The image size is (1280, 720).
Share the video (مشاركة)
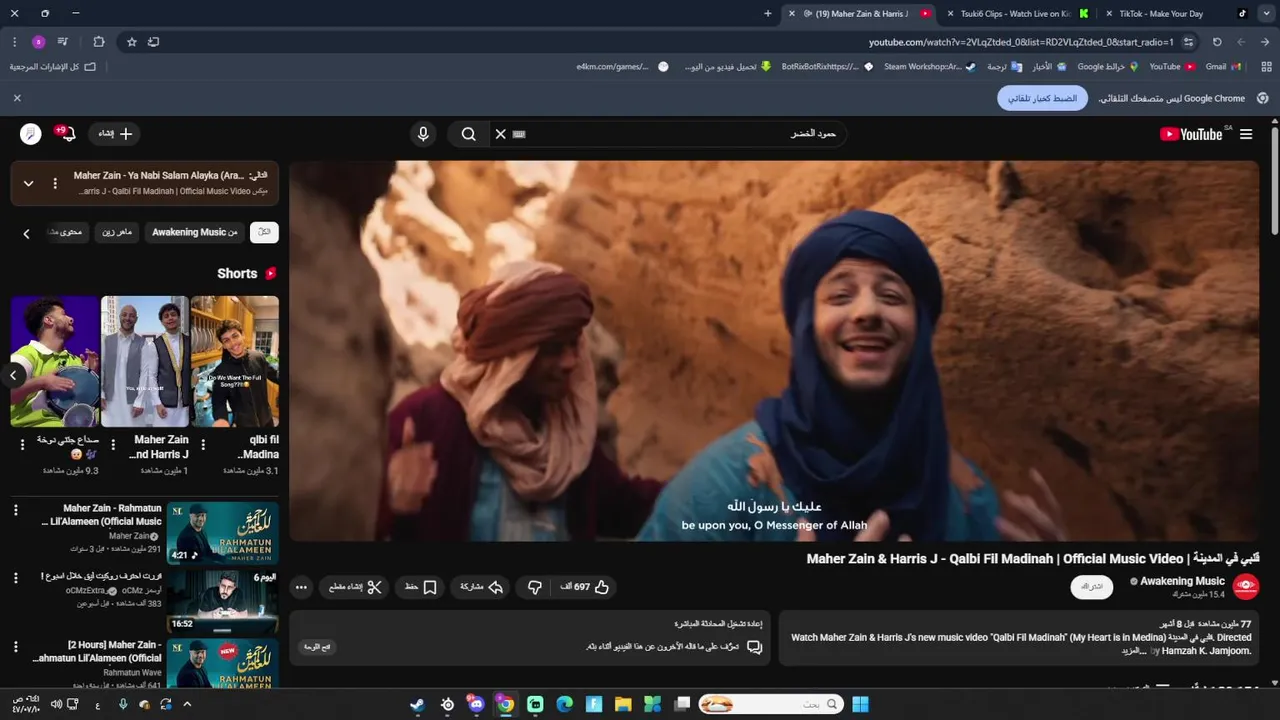481,587
